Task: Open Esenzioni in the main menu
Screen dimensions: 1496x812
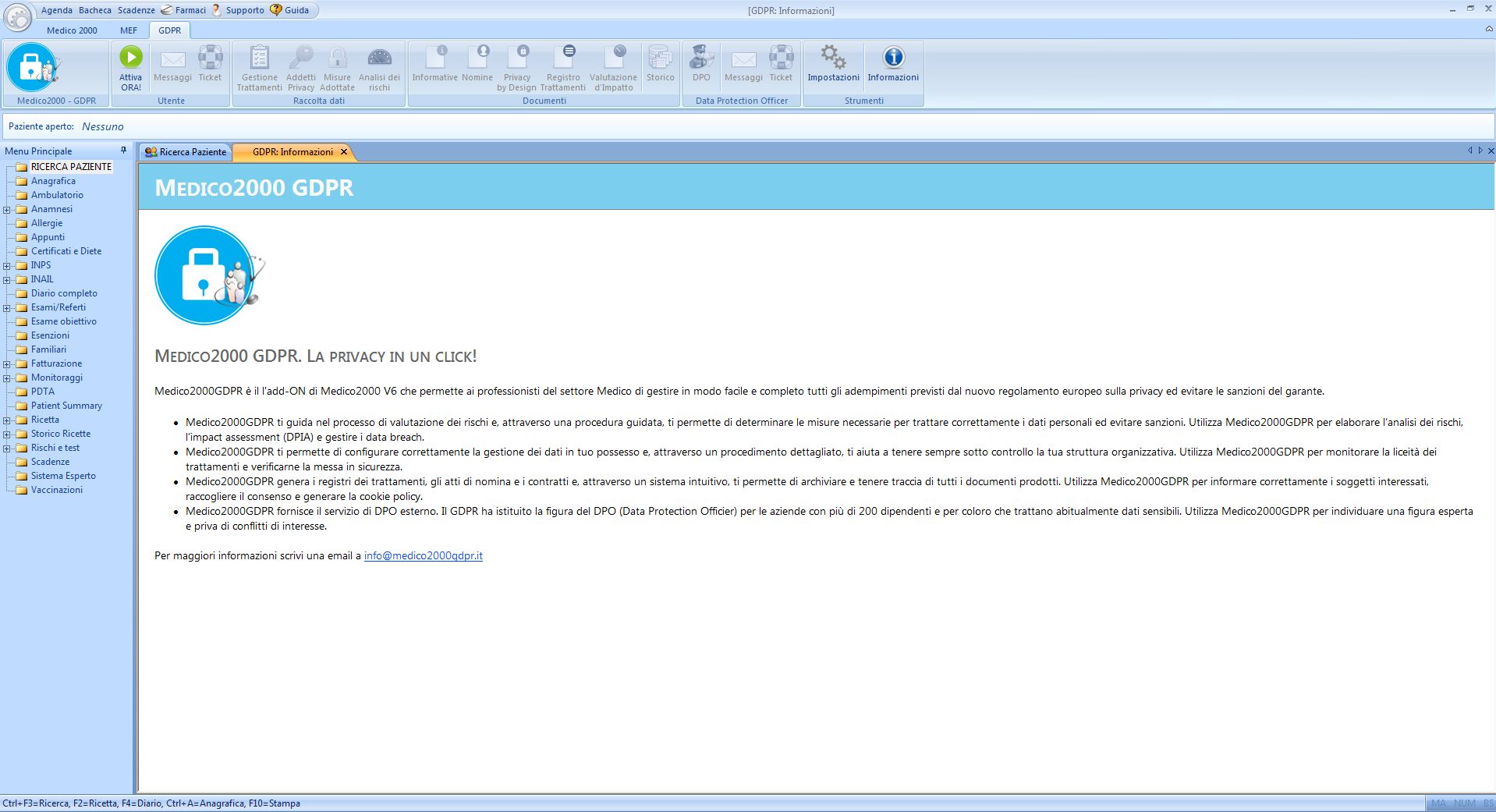Action: pos(50,335)
